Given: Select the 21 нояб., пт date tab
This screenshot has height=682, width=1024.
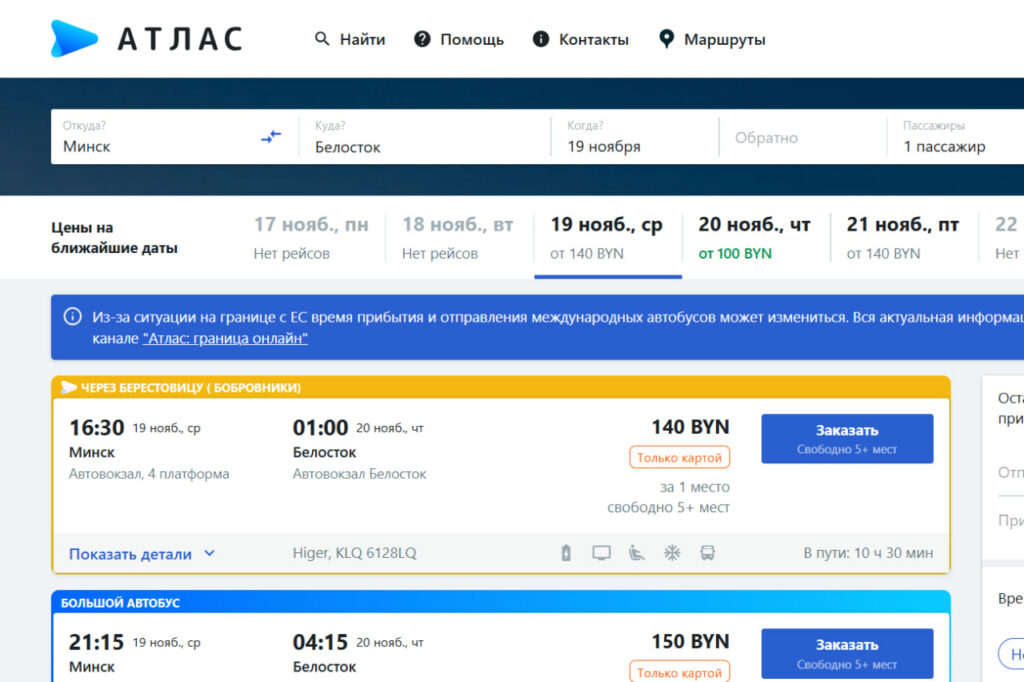Looking at the screenshot, I should (x=902, y=238).
